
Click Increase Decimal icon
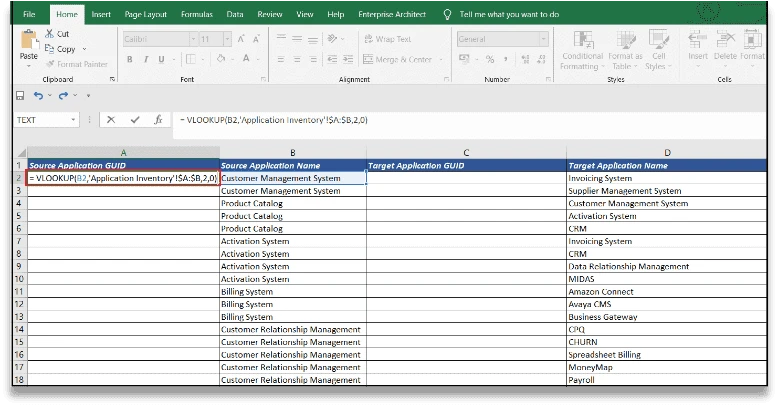coord(525,60)
